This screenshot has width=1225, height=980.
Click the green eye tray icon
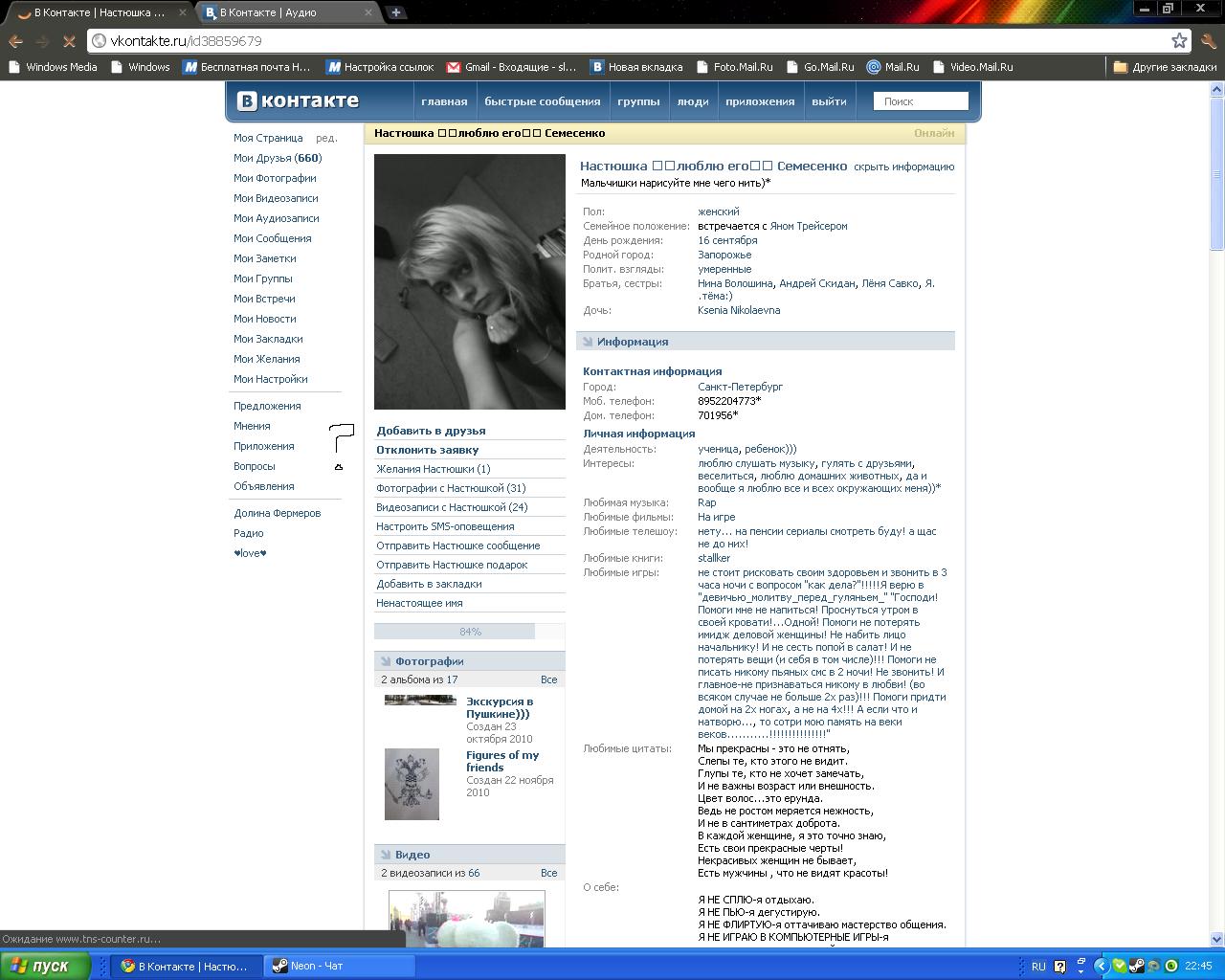pos(1170,966)
